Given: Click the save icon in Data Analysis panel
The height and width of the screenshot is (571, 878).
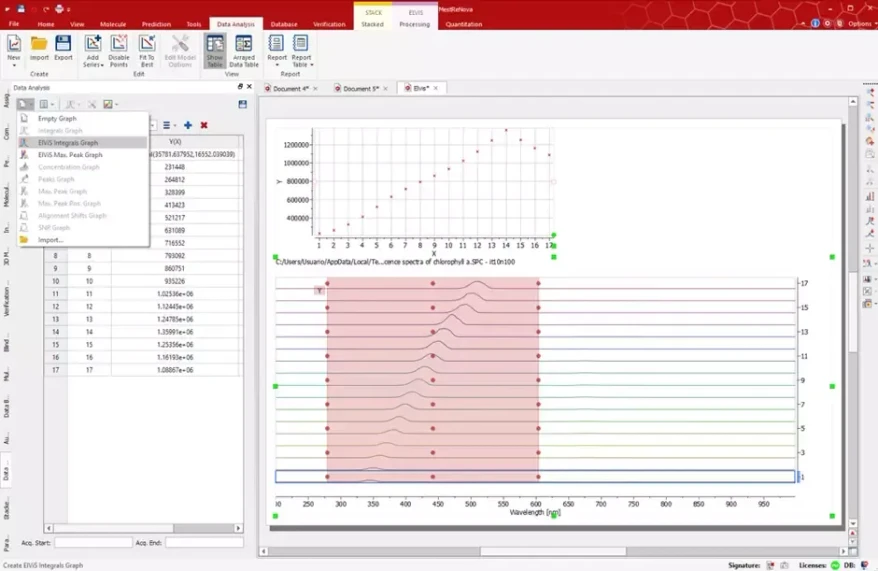Looking at the screenshot, I should tap(242, 104).
